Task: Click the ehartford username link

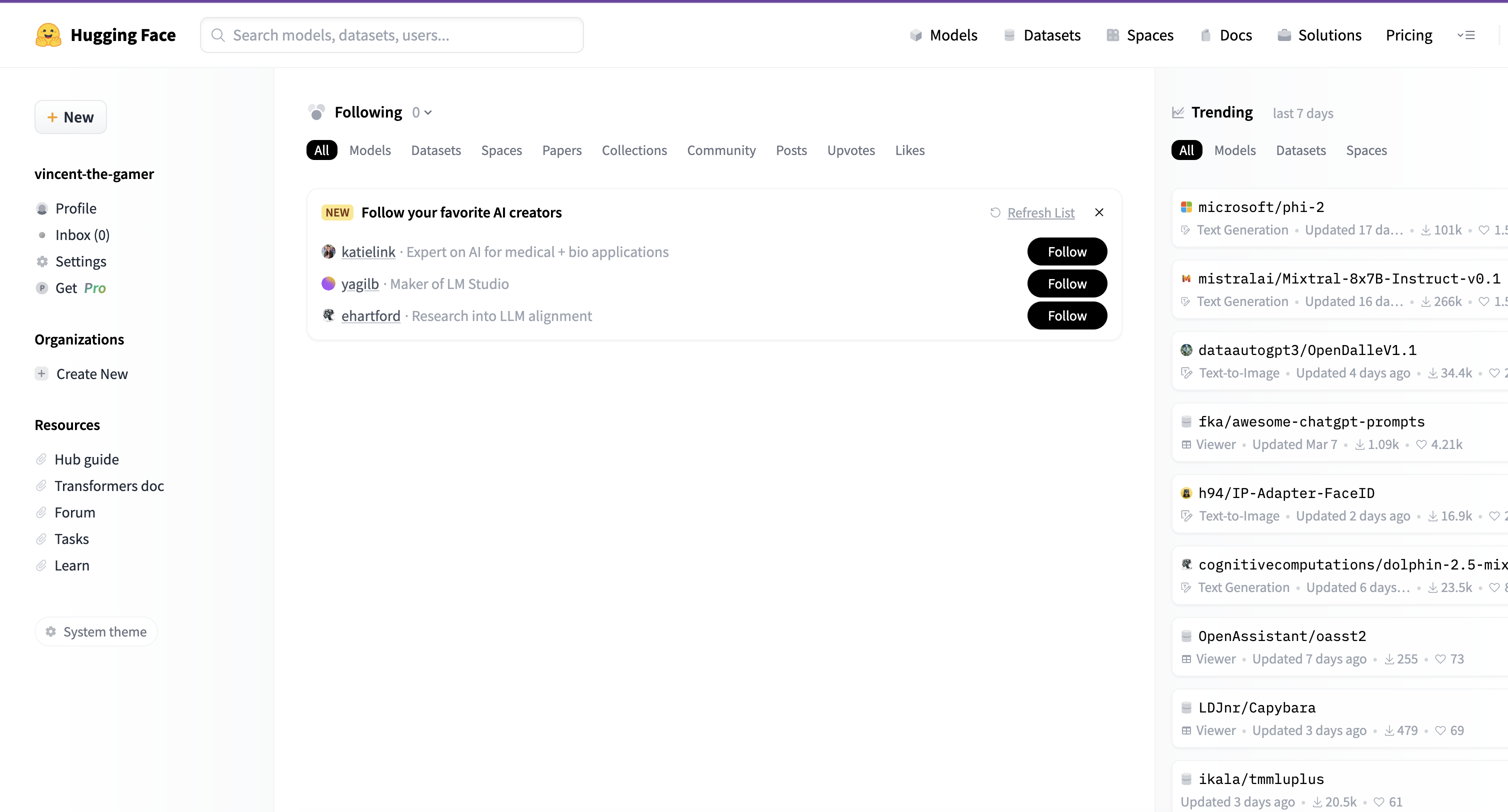Action: 370,316
